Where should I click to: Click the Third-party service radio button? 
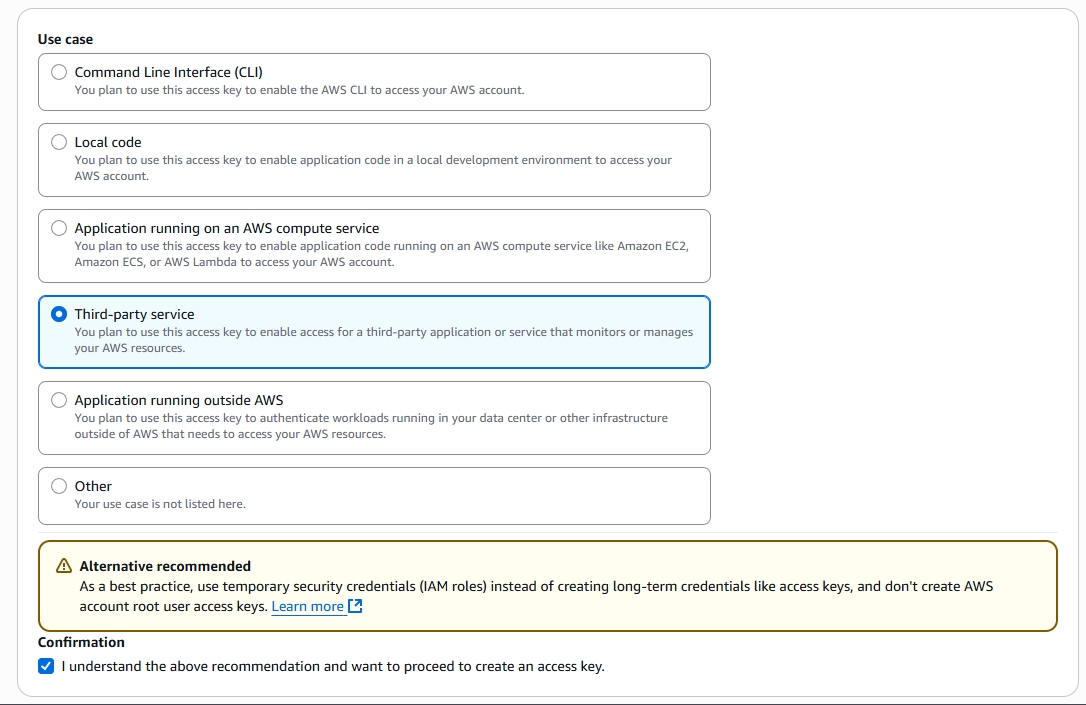tap(59, 314)
